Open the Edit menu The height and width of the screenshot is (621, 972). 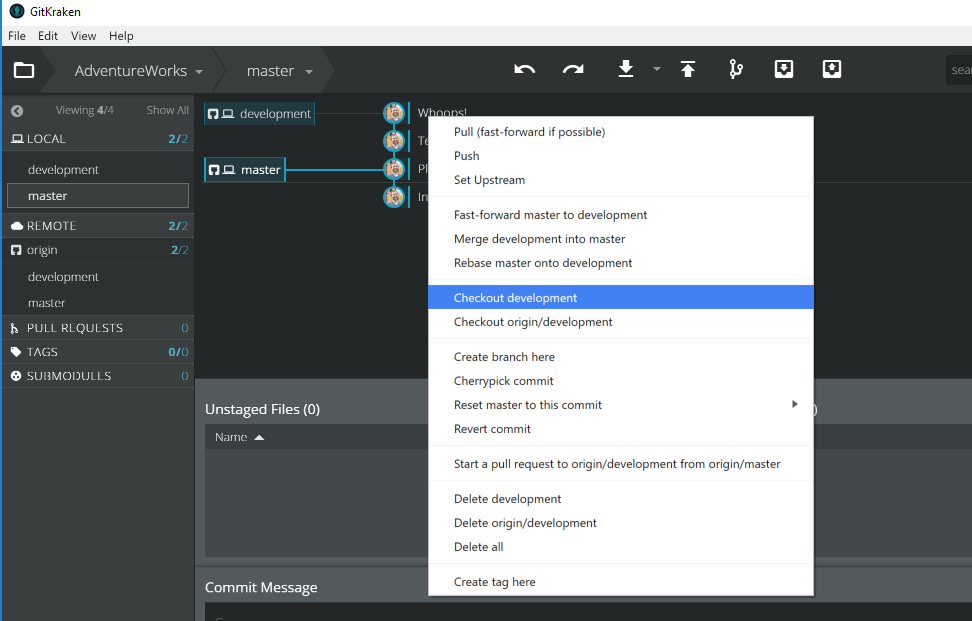pyautogui.click(x=48, y=36)
